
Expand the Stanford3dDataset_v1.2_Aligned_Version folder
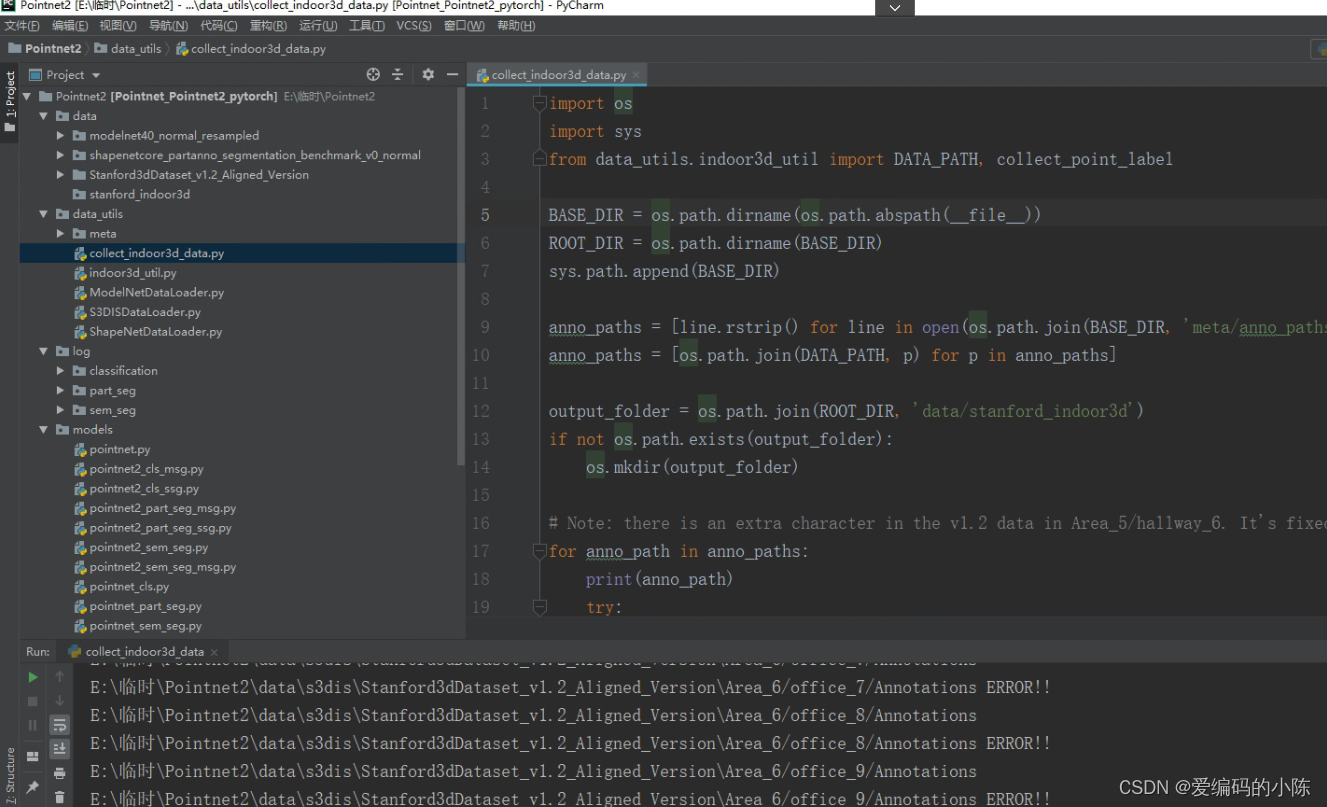(x=61, y=175)
